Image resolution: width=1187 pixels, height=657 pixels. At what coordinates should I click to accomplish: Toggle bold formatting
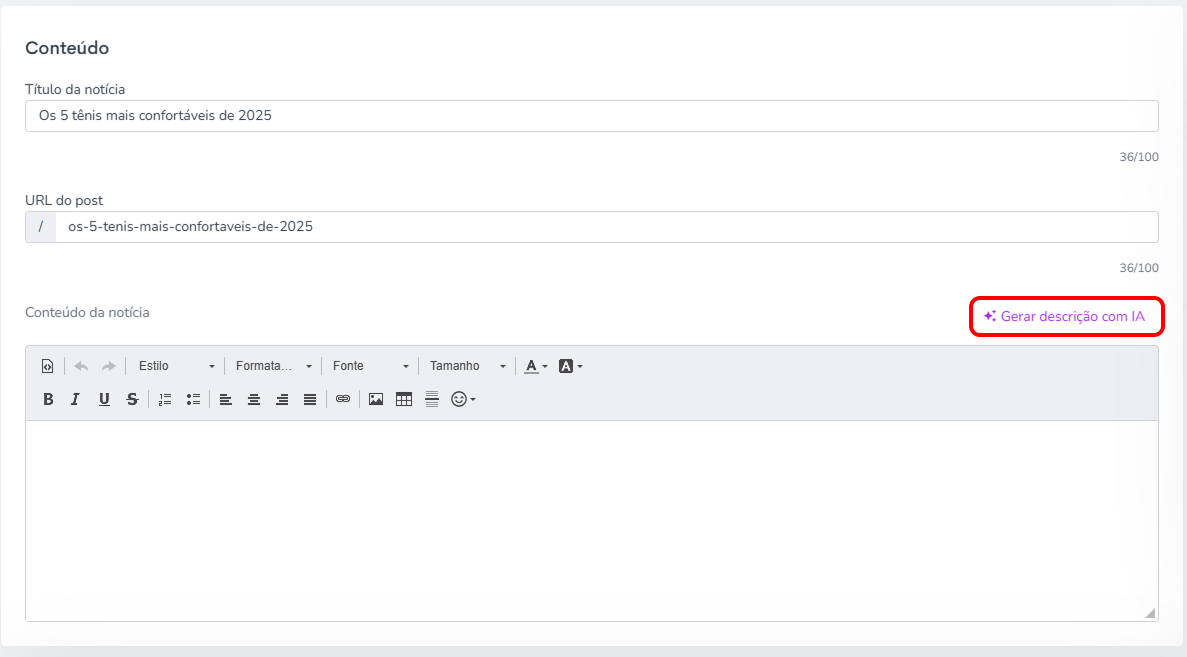point(48,400)
